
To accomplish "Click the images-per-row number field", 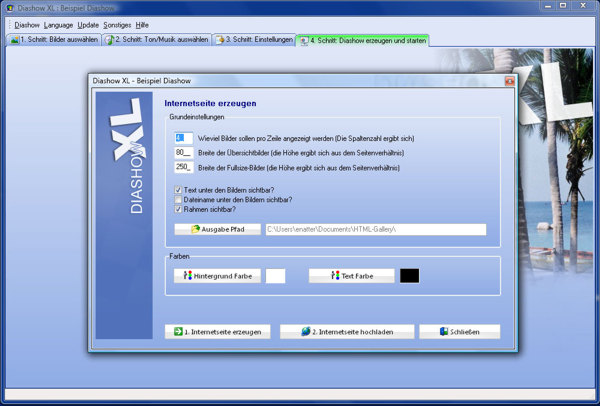I will coord(184,138).
